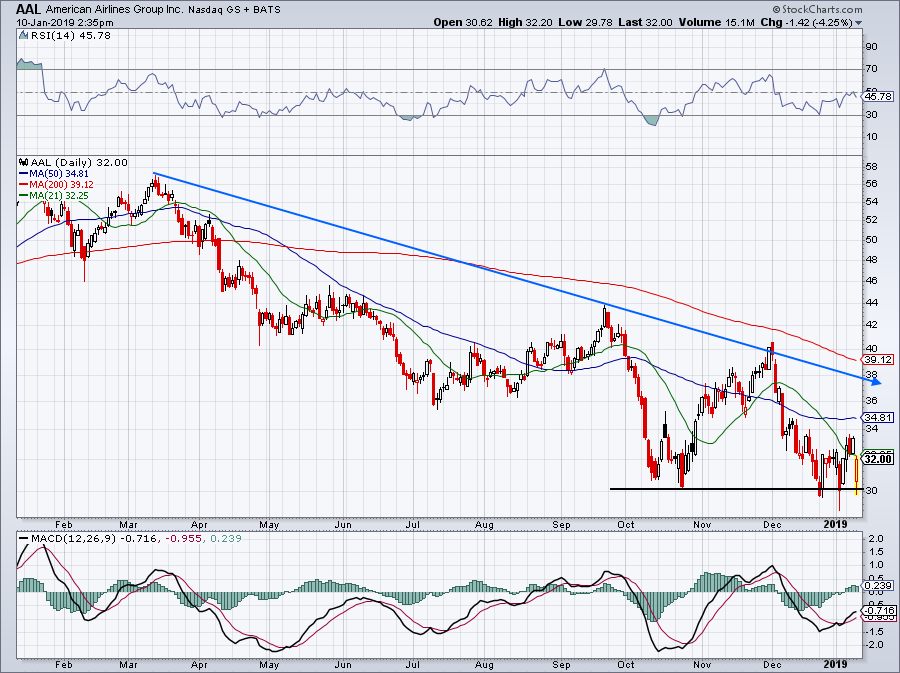Click the High 32.20 value
The image size is (900, 673).
coord(525,22)
